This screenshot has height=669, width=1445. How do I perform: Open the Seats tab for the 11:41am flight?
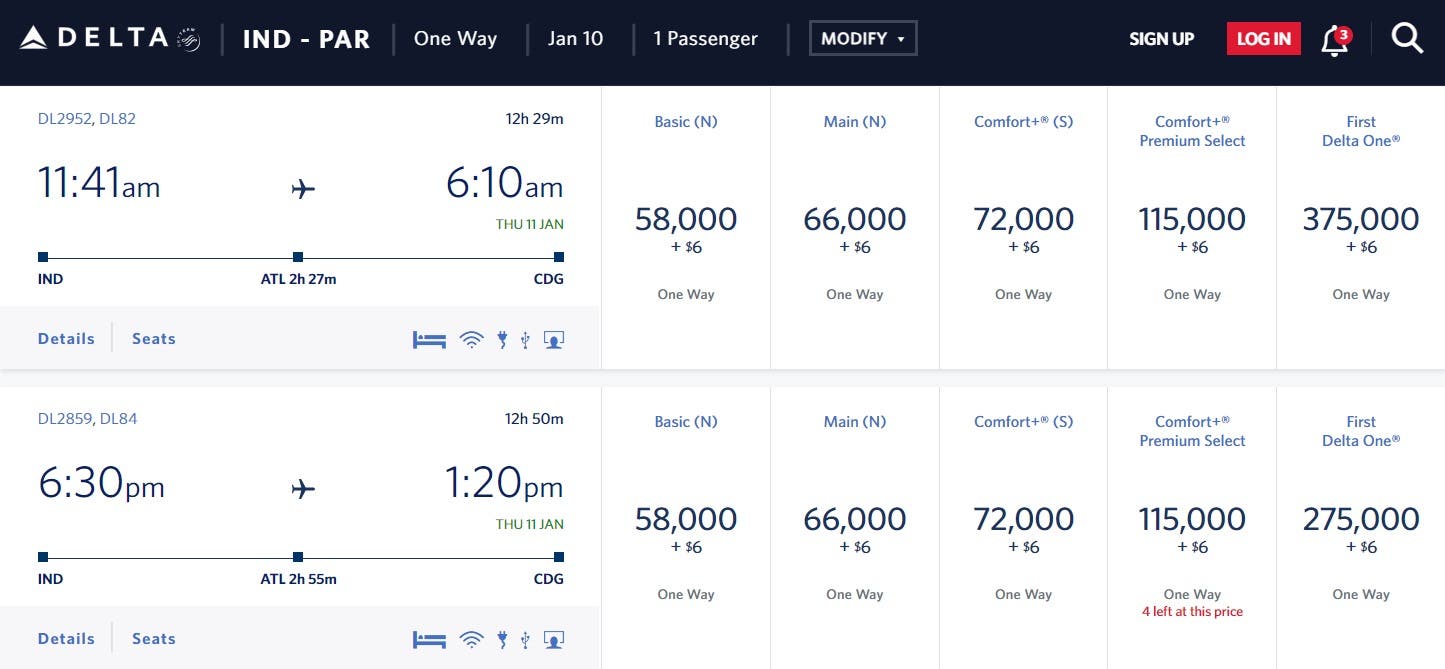[154, 339]
